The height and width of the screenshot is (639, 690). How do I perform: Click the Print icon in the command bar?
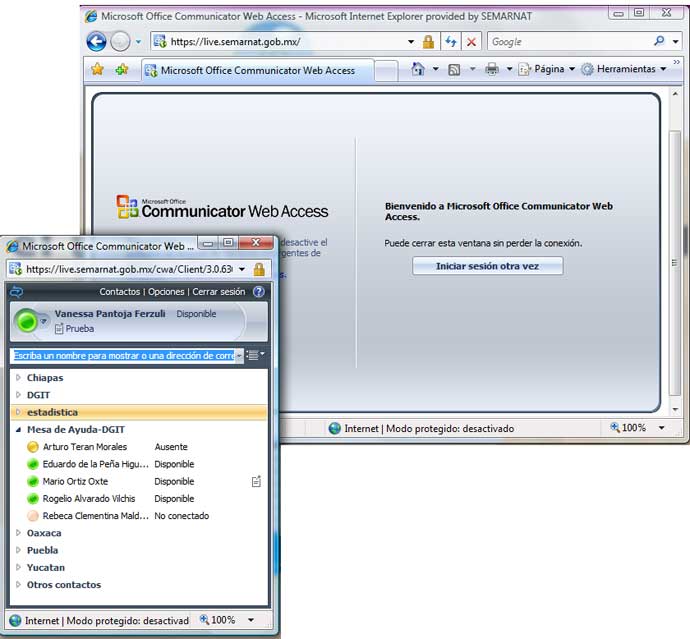tap(492, 69)
